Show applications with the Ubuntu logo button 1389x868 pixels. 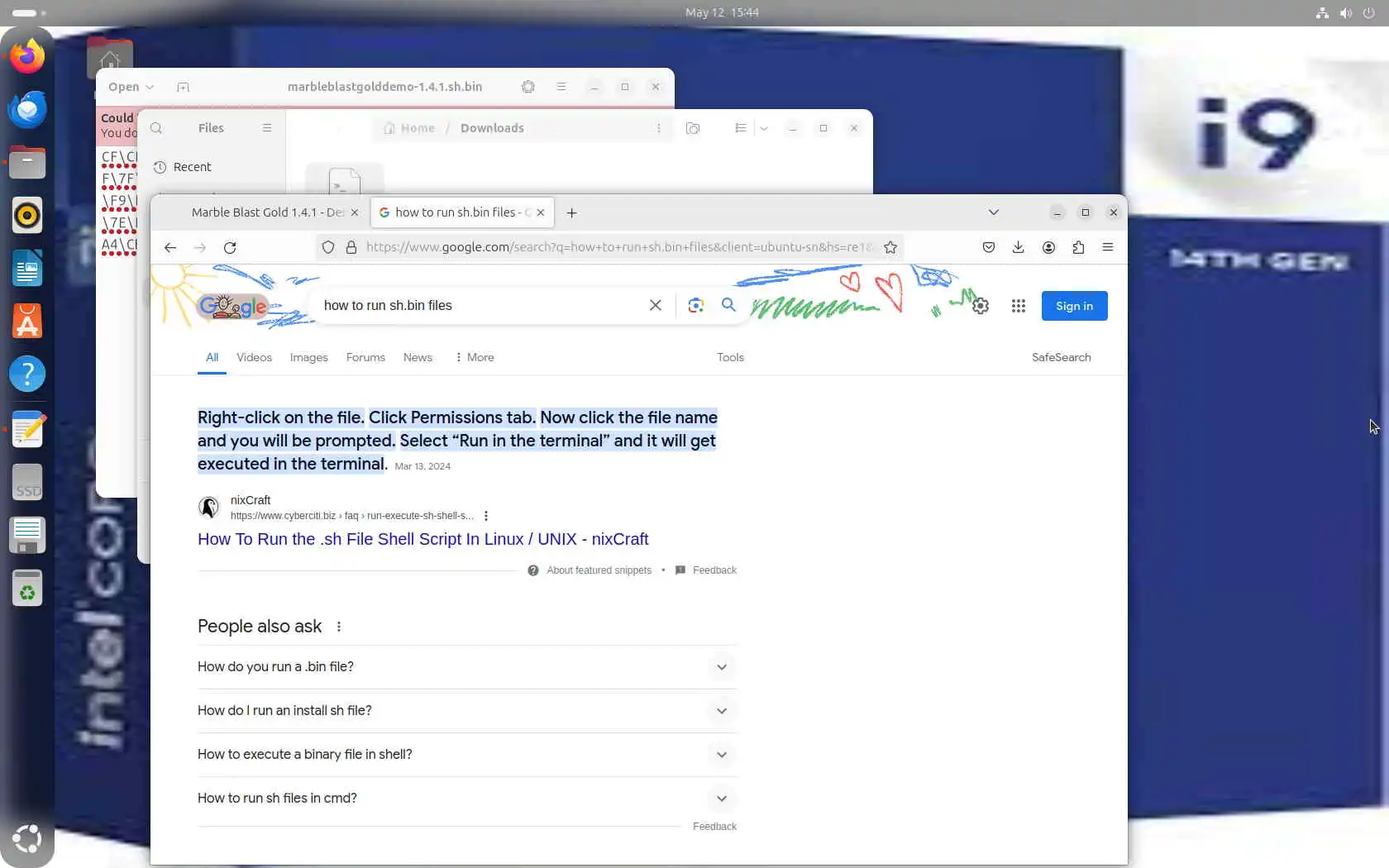pos(27,838)
